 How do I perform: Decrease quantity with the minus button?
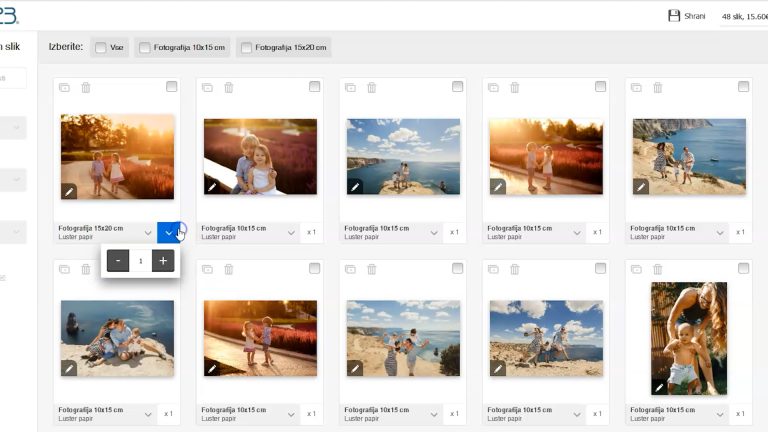pos(118,261)
